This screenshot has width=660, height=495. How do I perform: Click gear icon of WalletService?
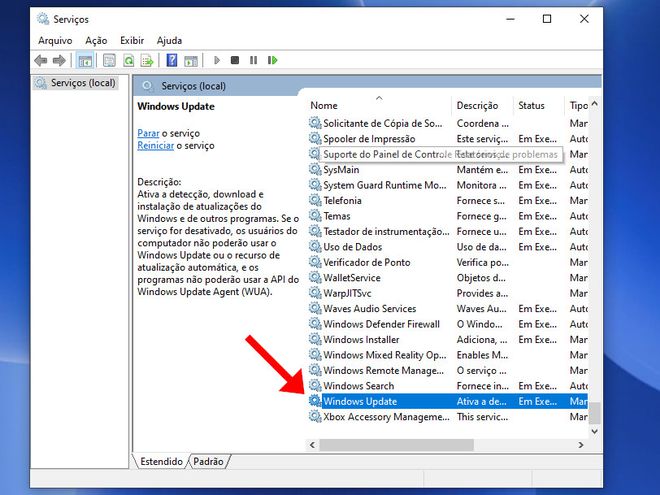coord(315,277)
